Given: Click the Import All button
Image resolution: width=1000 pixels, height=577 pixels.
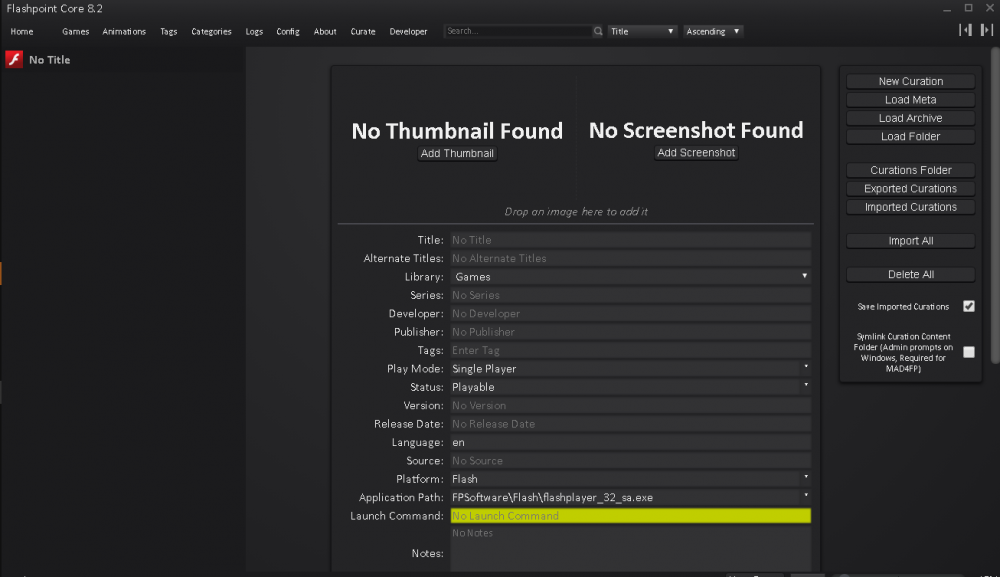Looking at the screenshot, I should 910,240.
